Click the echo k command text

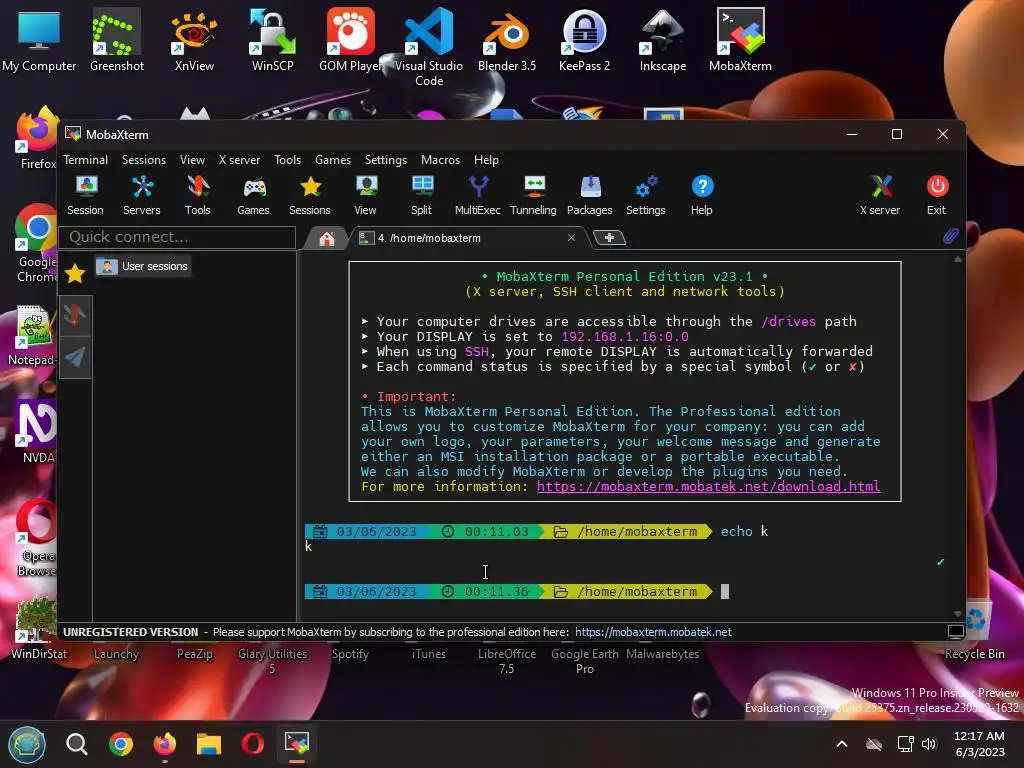[x=744, y=532]
